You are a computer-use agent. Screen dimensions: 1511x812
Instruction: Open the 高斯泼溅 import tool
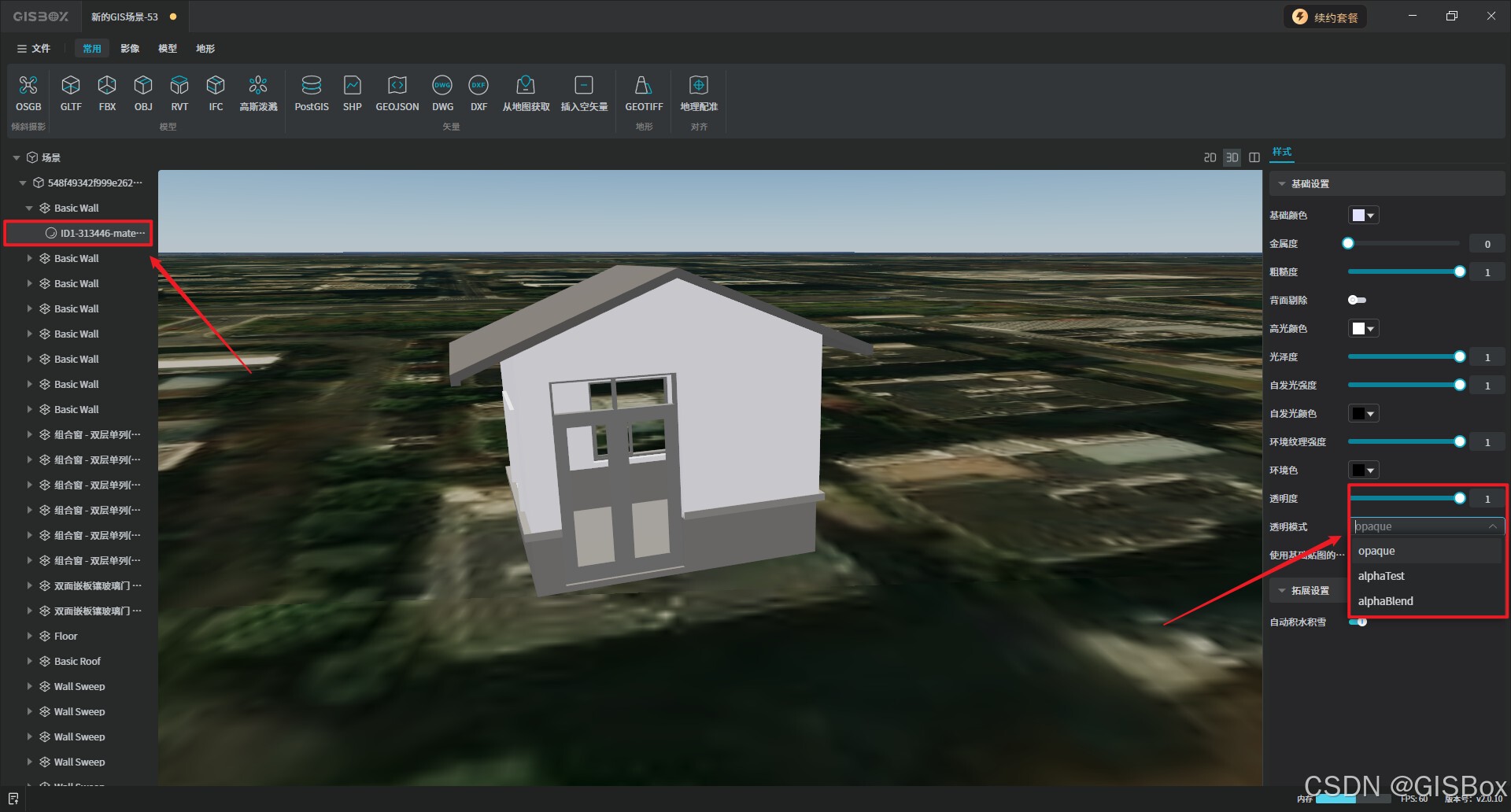coord(258,93)
